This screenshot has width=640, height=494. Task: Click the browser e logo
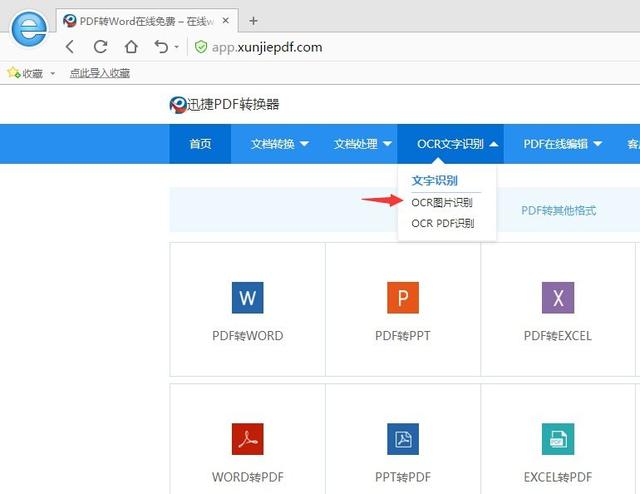pyautogui.click(x=29, y=29)
